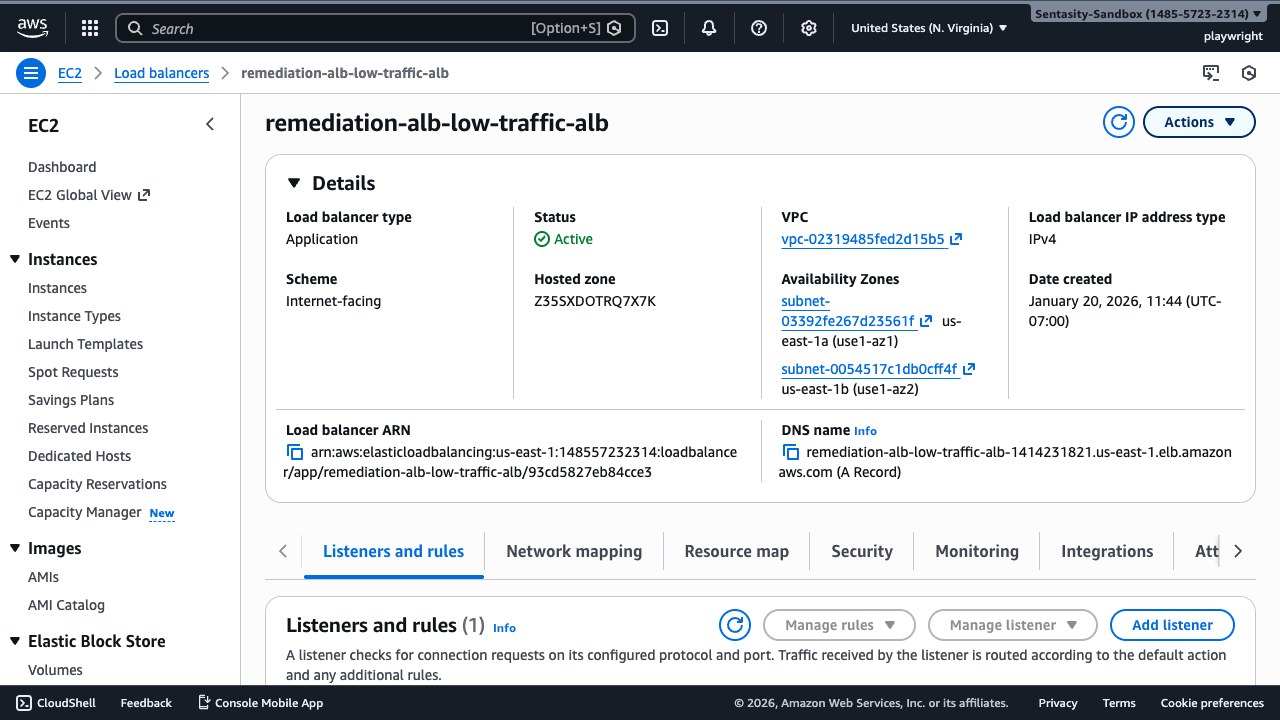Screen dimensions: 1280x720
Task: Launch CloudShell from the top bar icon
Action: (660, 28)
